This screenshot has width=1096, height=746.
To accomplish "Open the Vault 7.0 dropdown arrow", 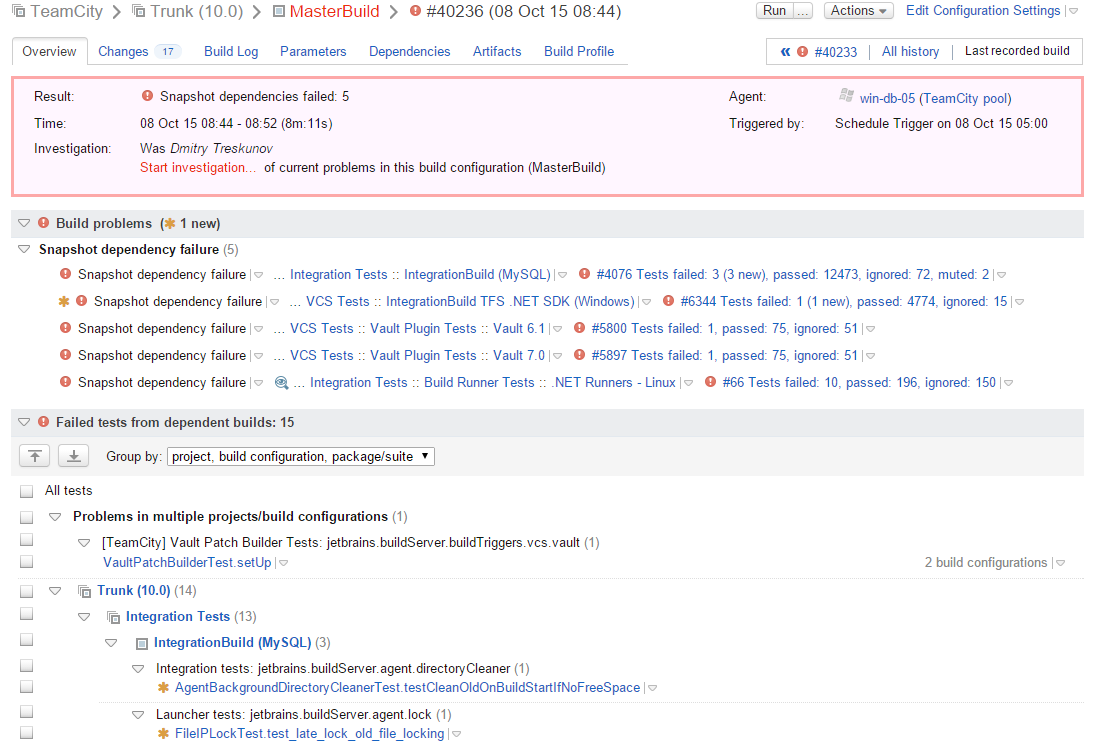I will point(557,356).
